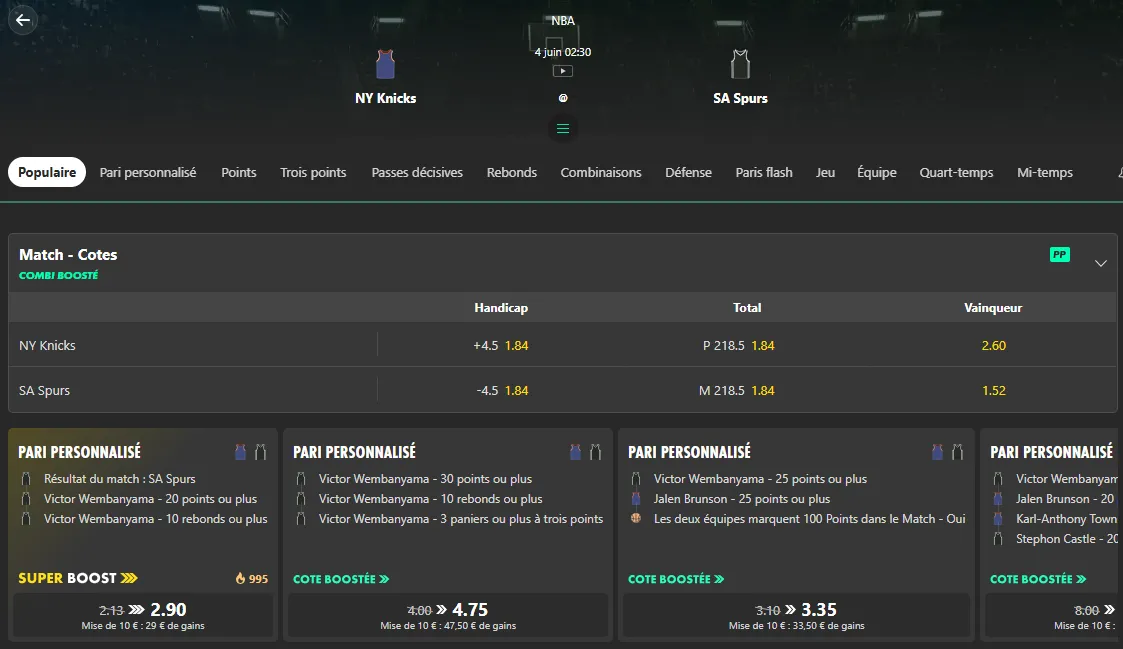Select the Populaire tab
This screenshot has height=649, width=1123.
[47, 173]
